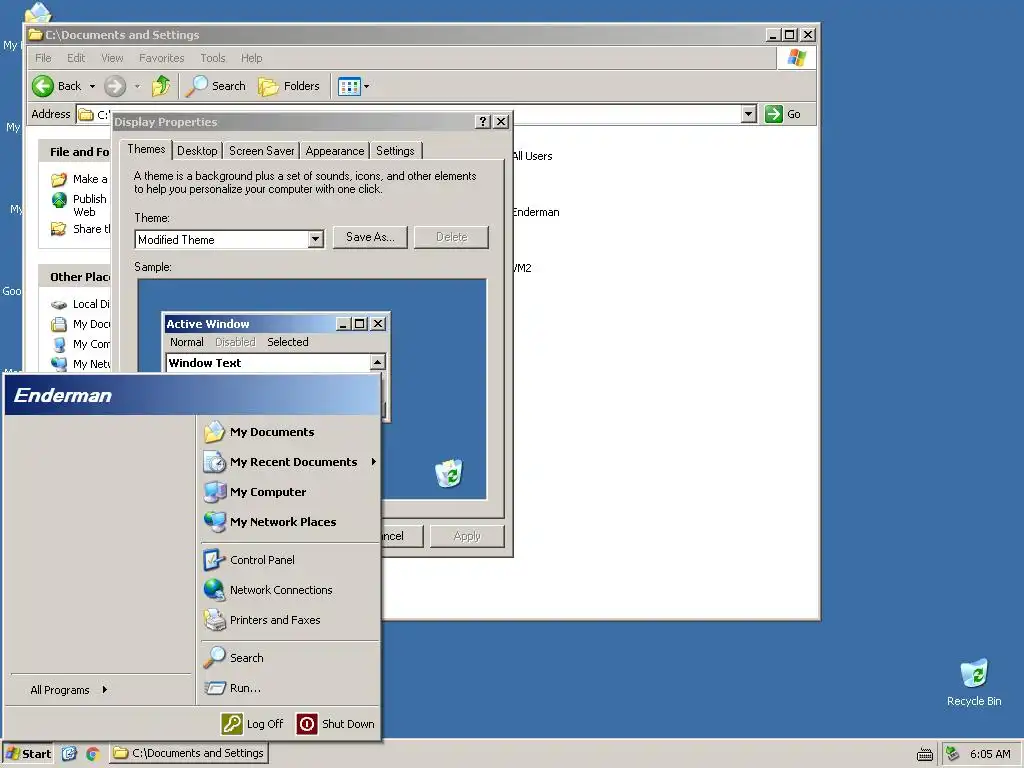The width and height of the screenshot is (1024, 768).
Task: Expand the Theme combo box dropdown
Action: pyautogui.click(x=315, y=240)
